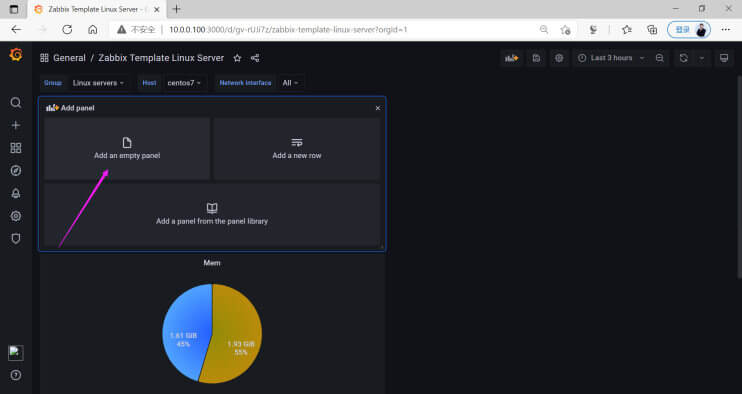Open browser settings and more menu
Image resolution: width=742 pixels, height=394 pixels.
click(x=725, y=29)
